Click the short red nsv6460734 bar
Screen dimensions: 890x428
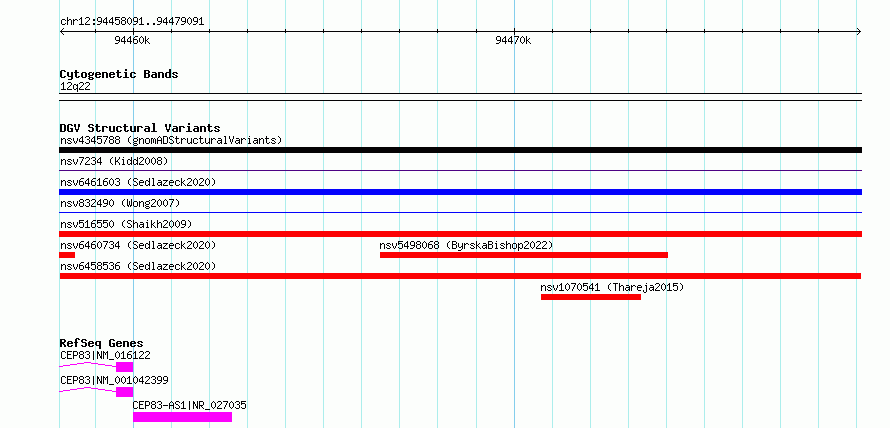(x=67, y=255)
